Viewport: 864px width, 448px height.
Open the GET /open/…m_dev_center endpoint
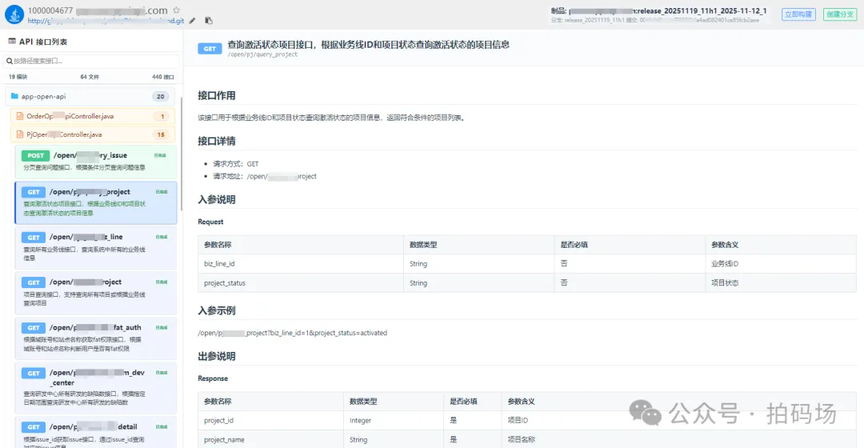[x=95, y=388]
